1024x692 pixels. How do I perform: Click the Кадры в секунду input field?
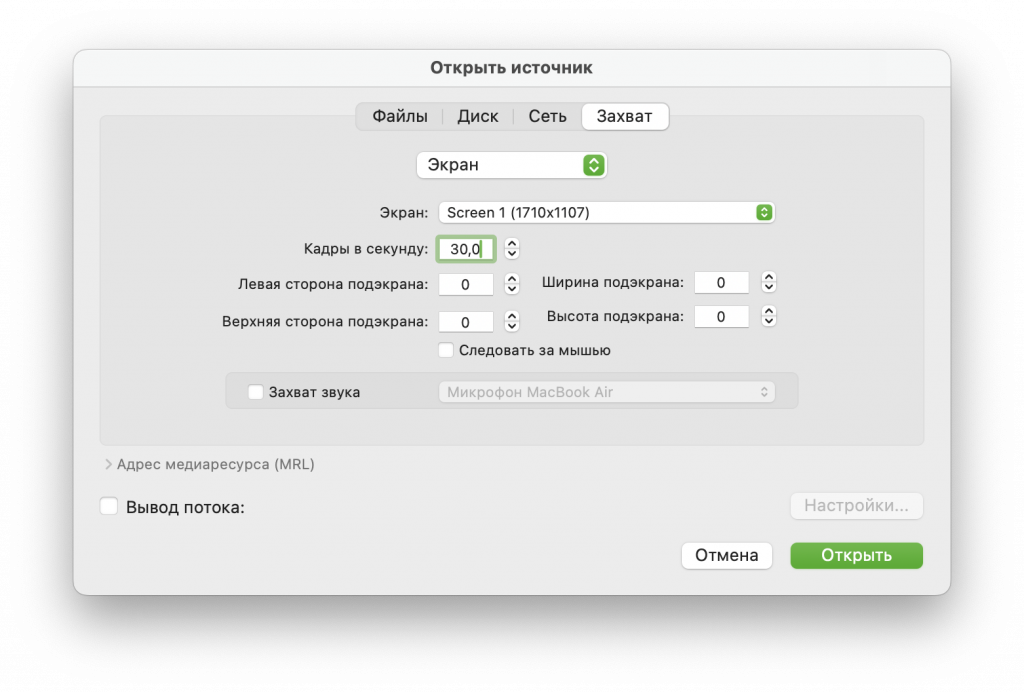click(465, 248)
